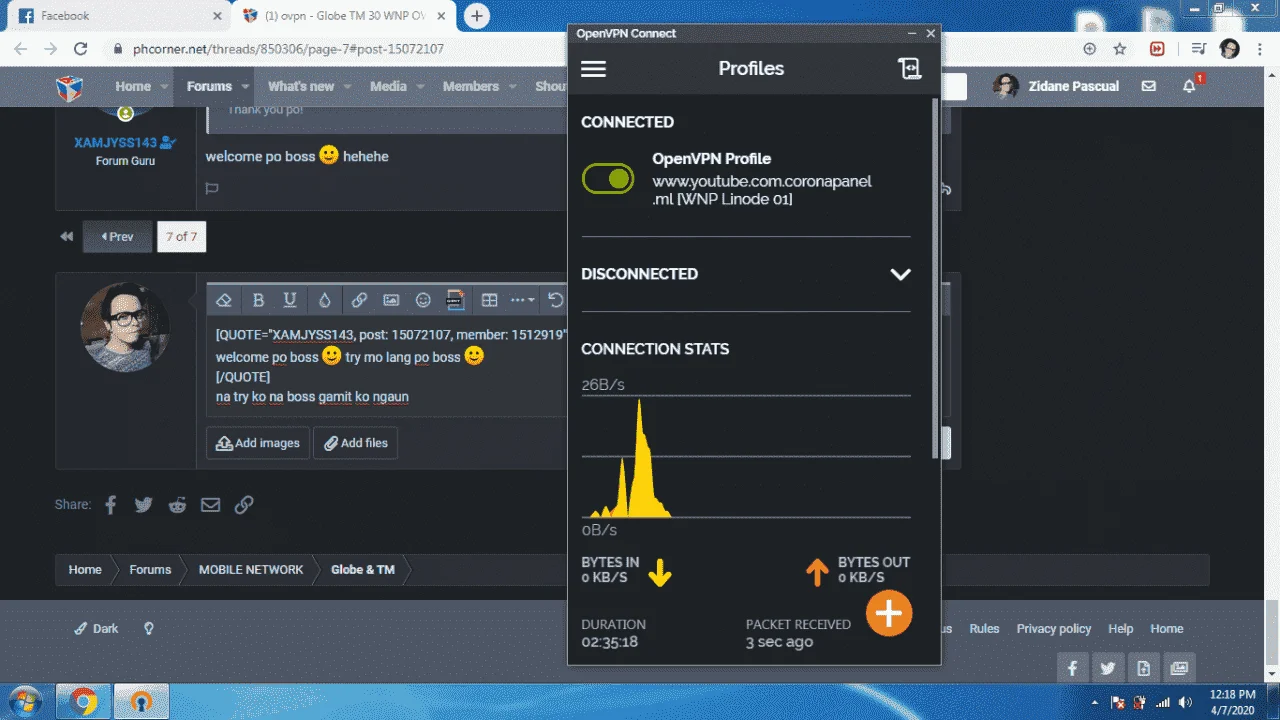The image size is (1280, 720).
Task: Open the smilies picker in editor
Action: click(423, 300)
